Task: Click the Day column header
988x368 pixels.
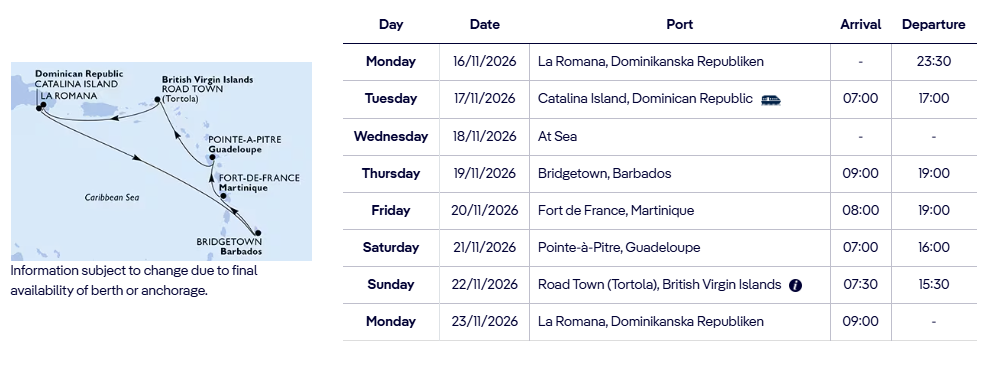Action: click(391, 25)
